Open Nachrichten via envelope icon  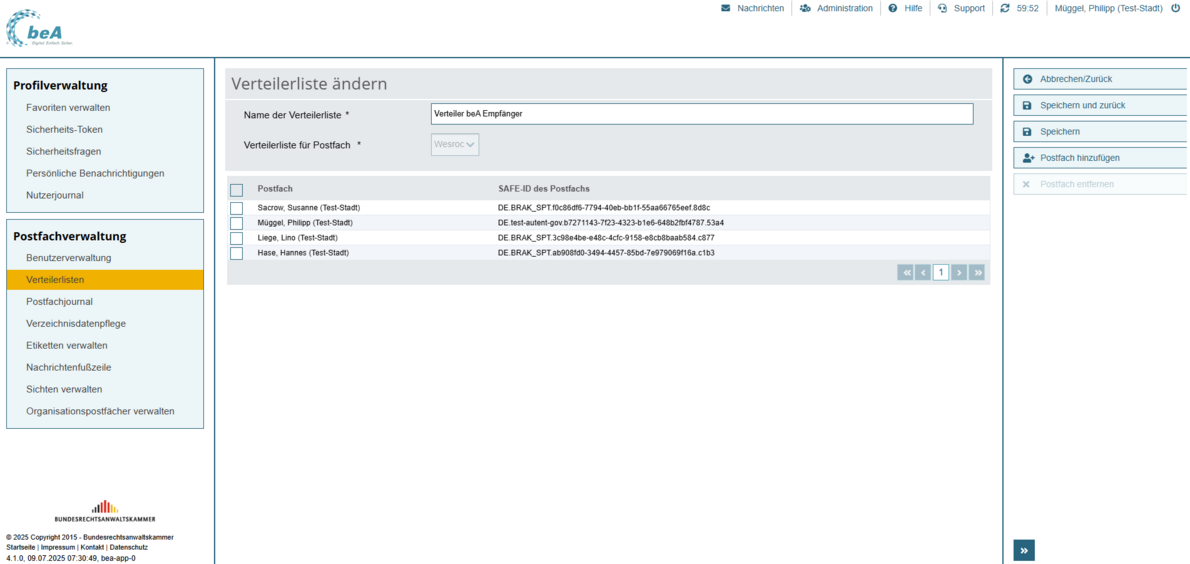coord(726,8)
